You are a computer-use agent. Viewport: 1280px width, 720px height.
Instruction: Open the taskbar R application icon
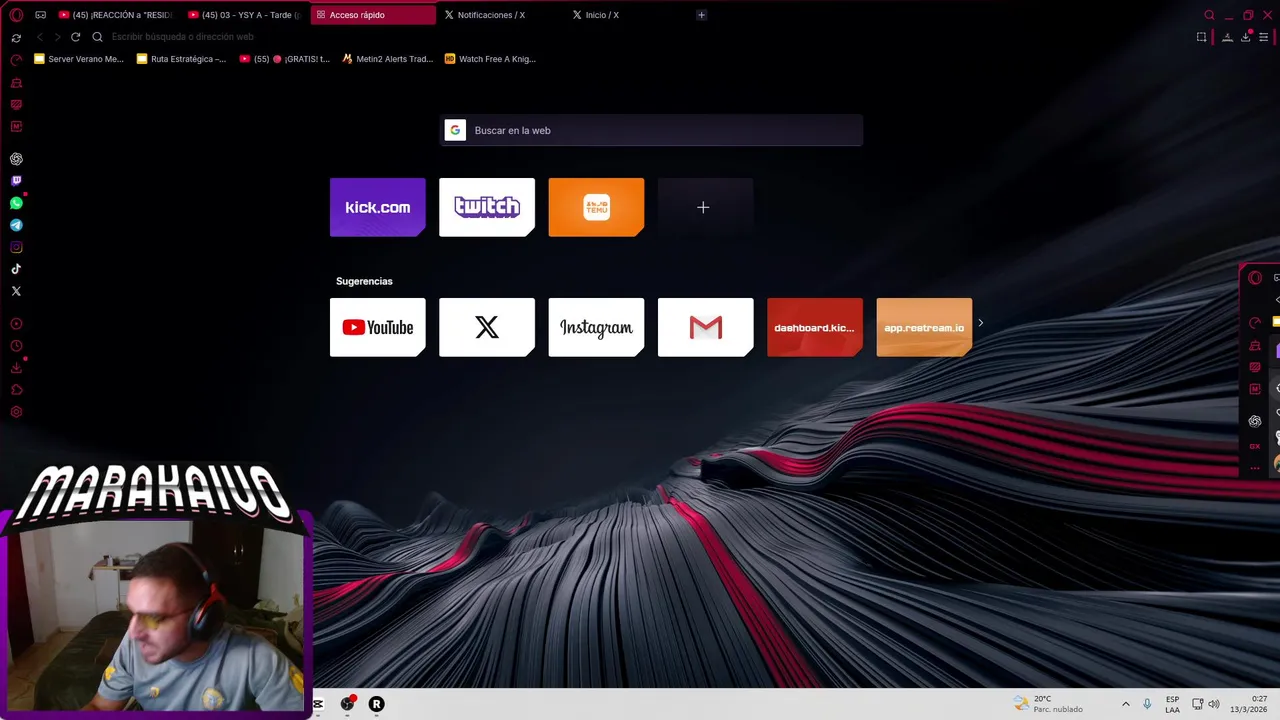coord(376,704)
